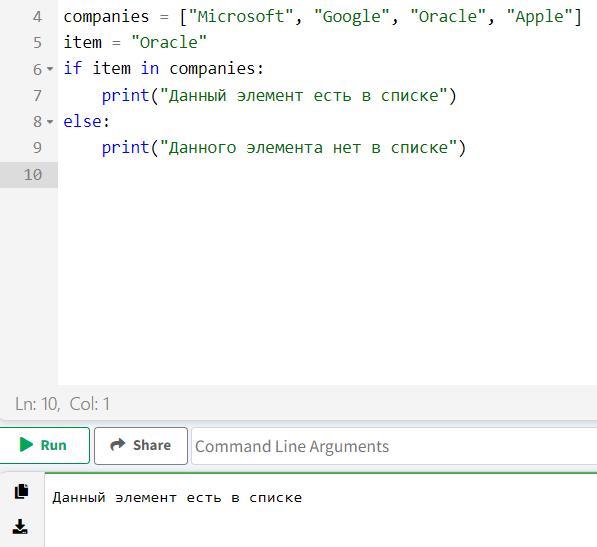This screenshot has height=547, width=597.
Task: Open the Share button
Action: 141,445
